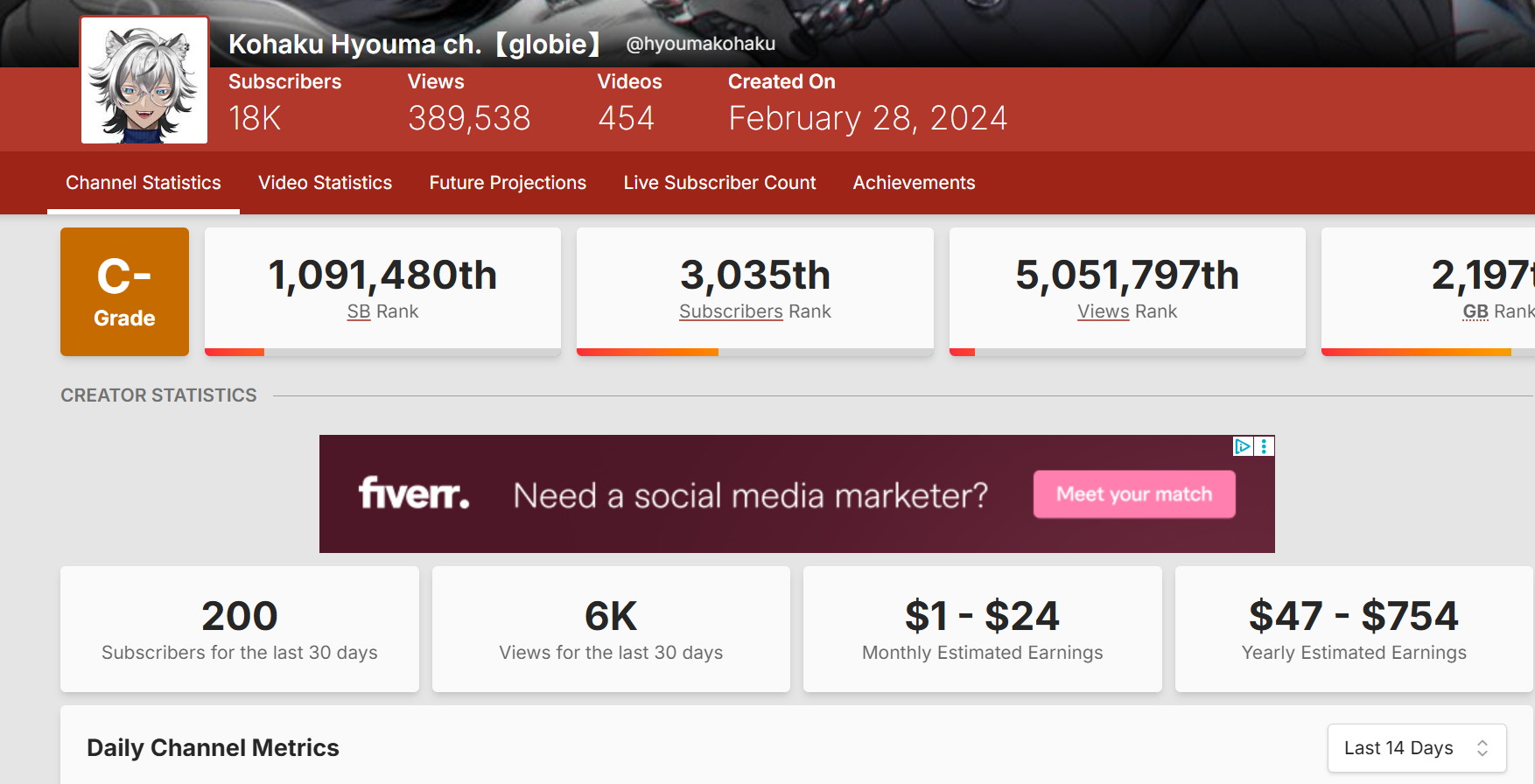The image size is (1535, 784).
Task: Click the CREATOR STATISTICS heading
Action: coord(158,395)
